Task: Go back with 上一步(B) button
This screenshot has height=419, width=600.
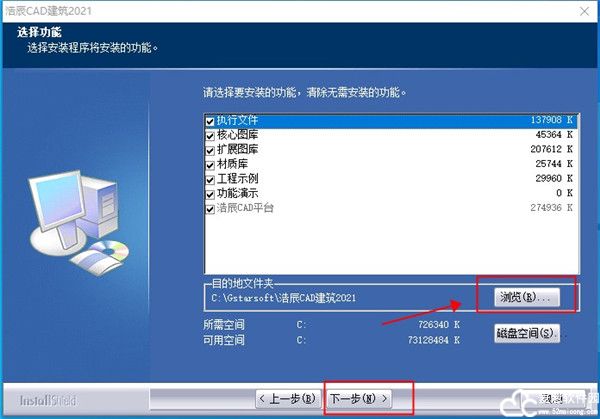Action: point(288,399)
